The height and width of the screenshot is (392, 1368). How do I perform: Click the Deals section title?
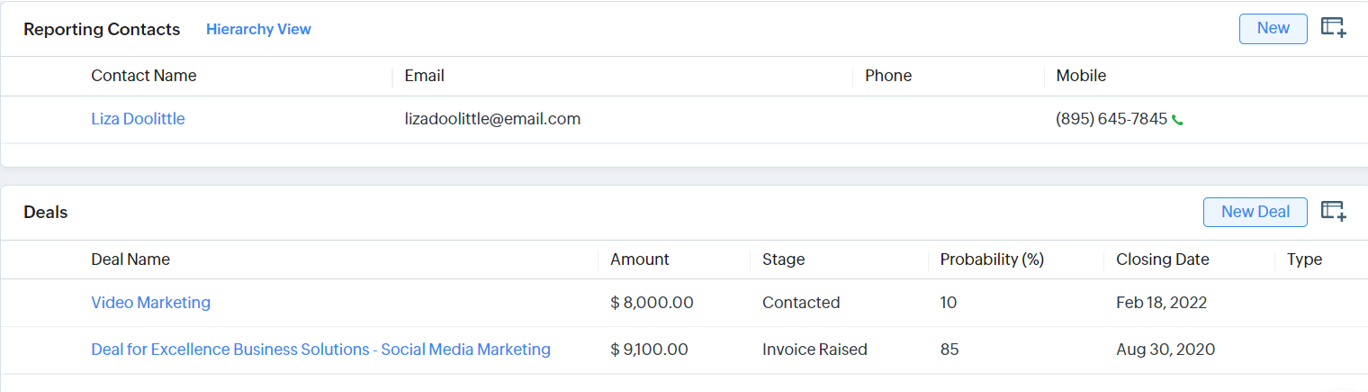click(46, 212)
